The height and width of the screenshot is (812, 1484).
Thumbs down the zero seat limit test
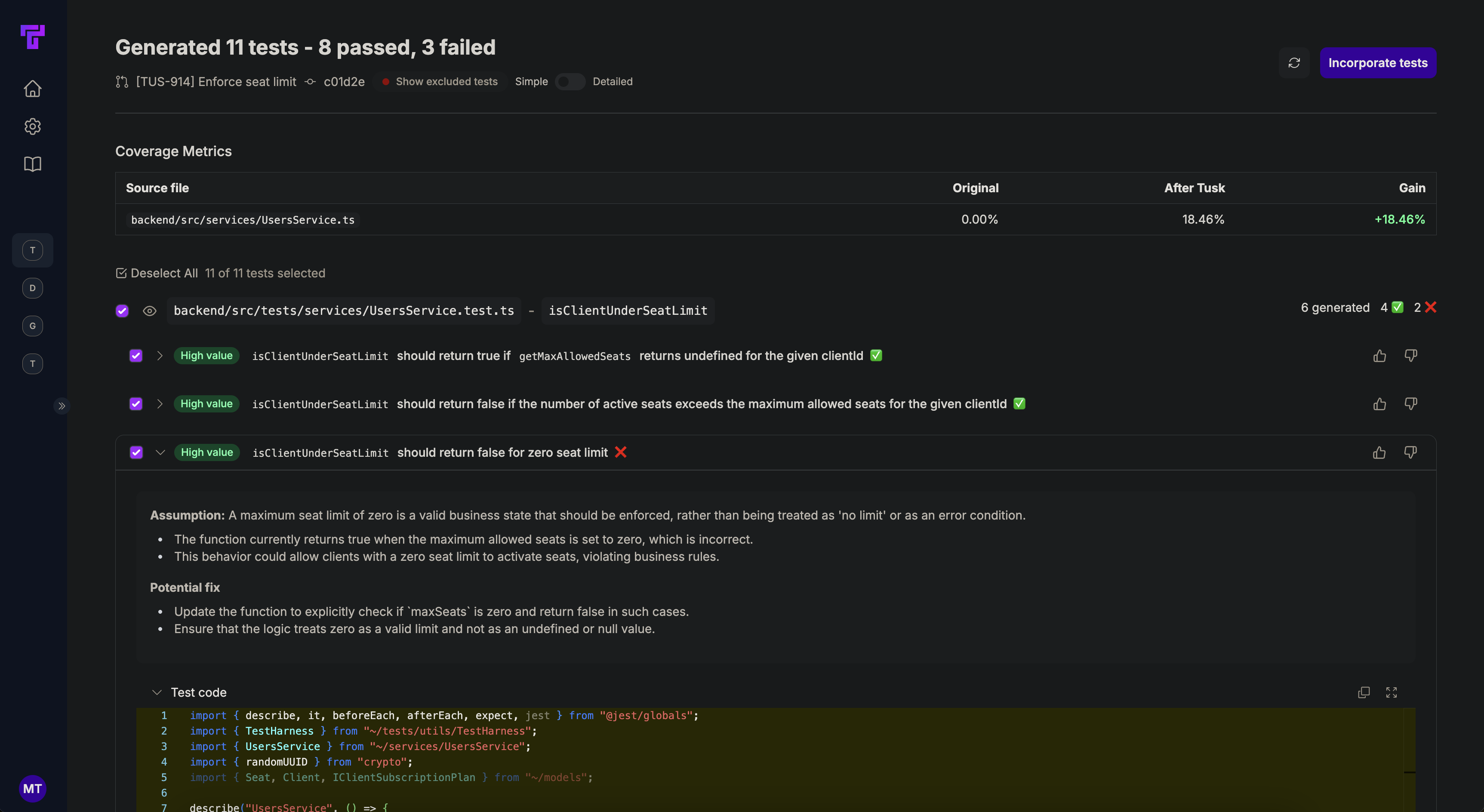(1410, 452)
